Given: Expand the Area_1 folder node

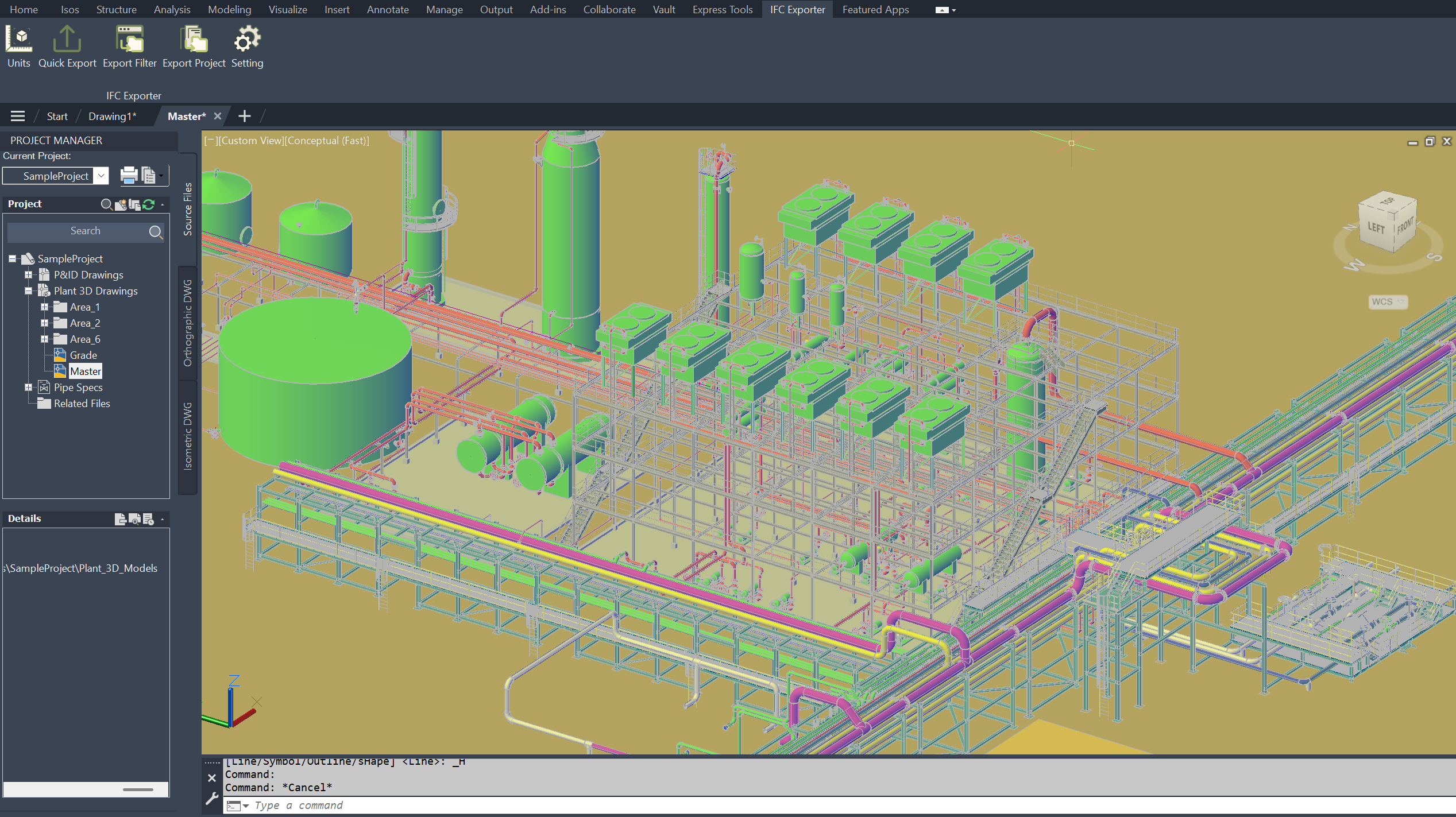Looking at the screenshot, I should 44,307.
